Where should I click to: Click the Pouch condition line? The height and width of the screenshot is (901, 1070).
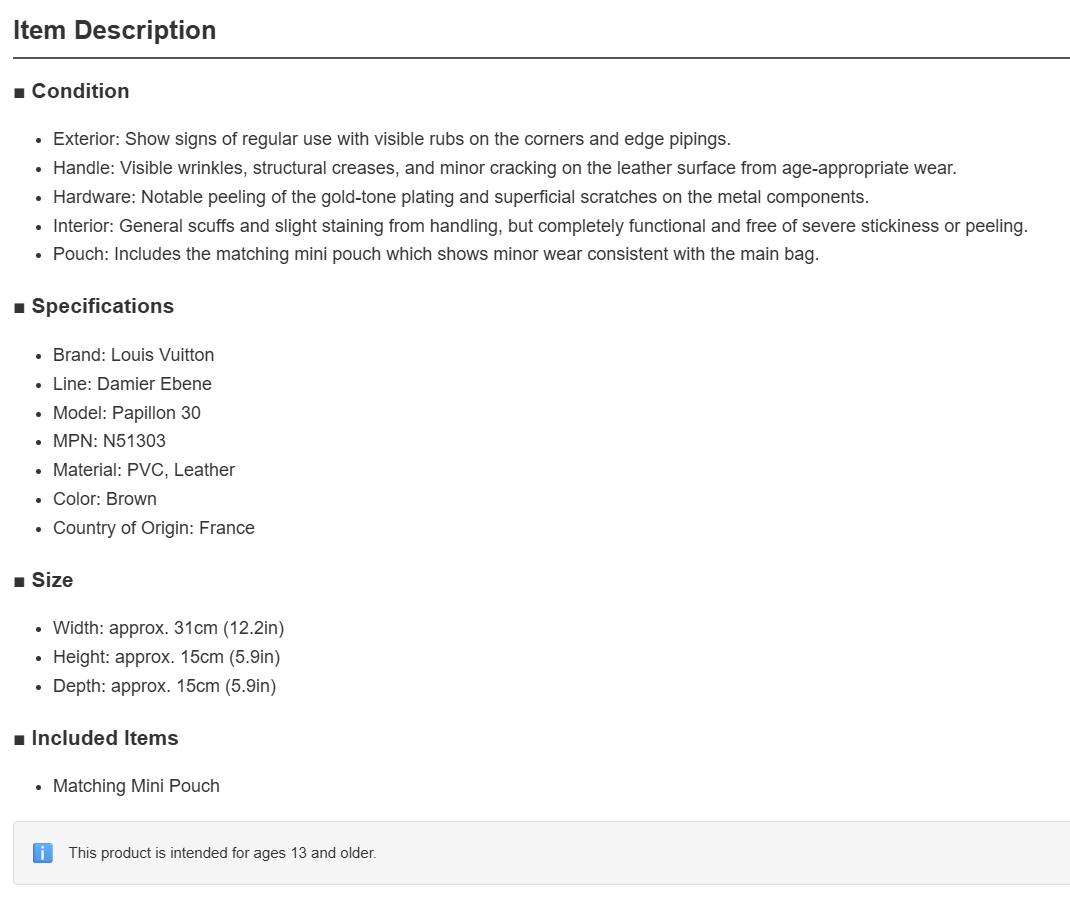click(436, 254)
